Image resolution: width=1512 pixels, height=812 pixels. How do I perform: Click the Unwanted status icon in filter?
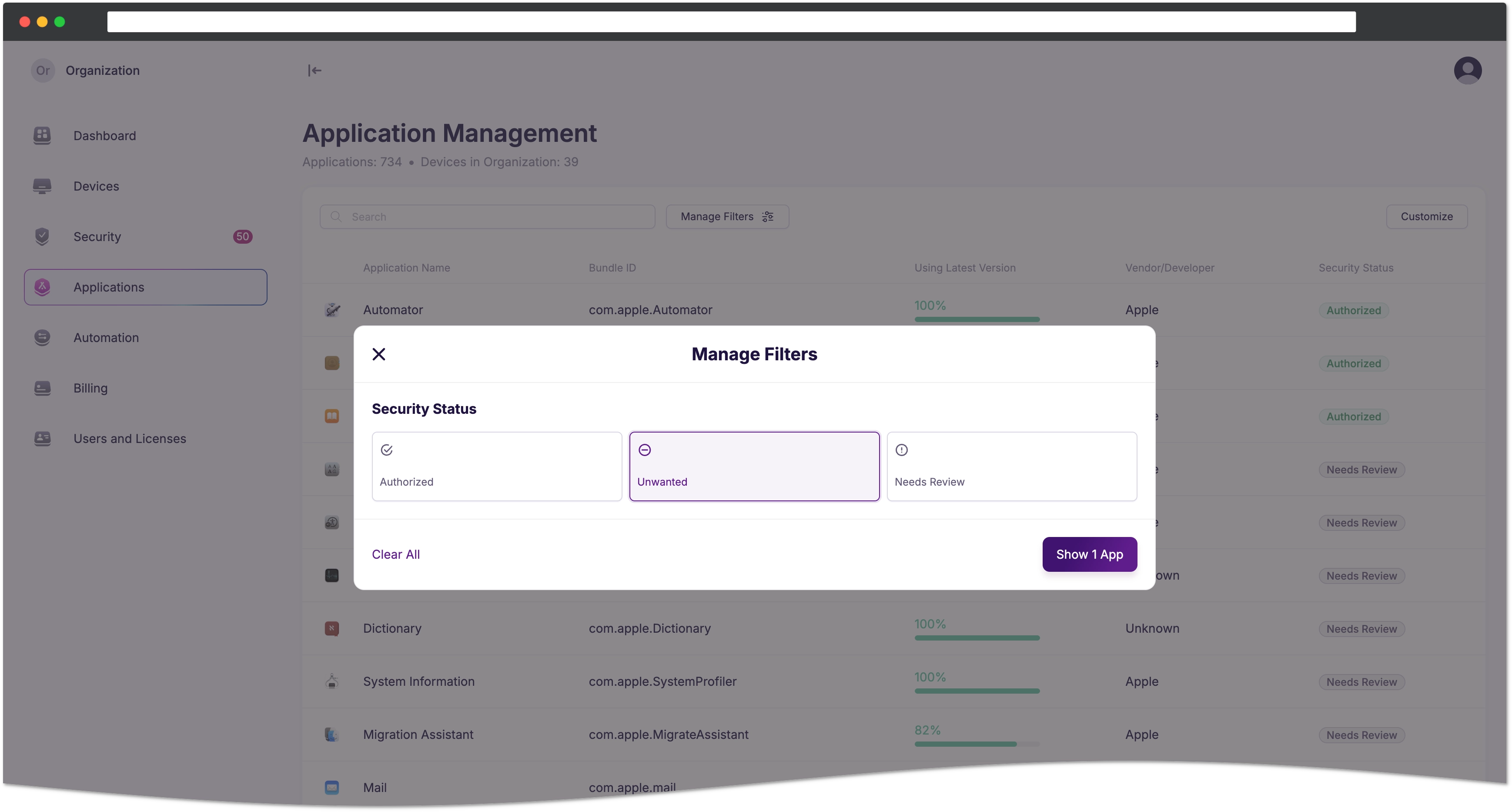645,449
